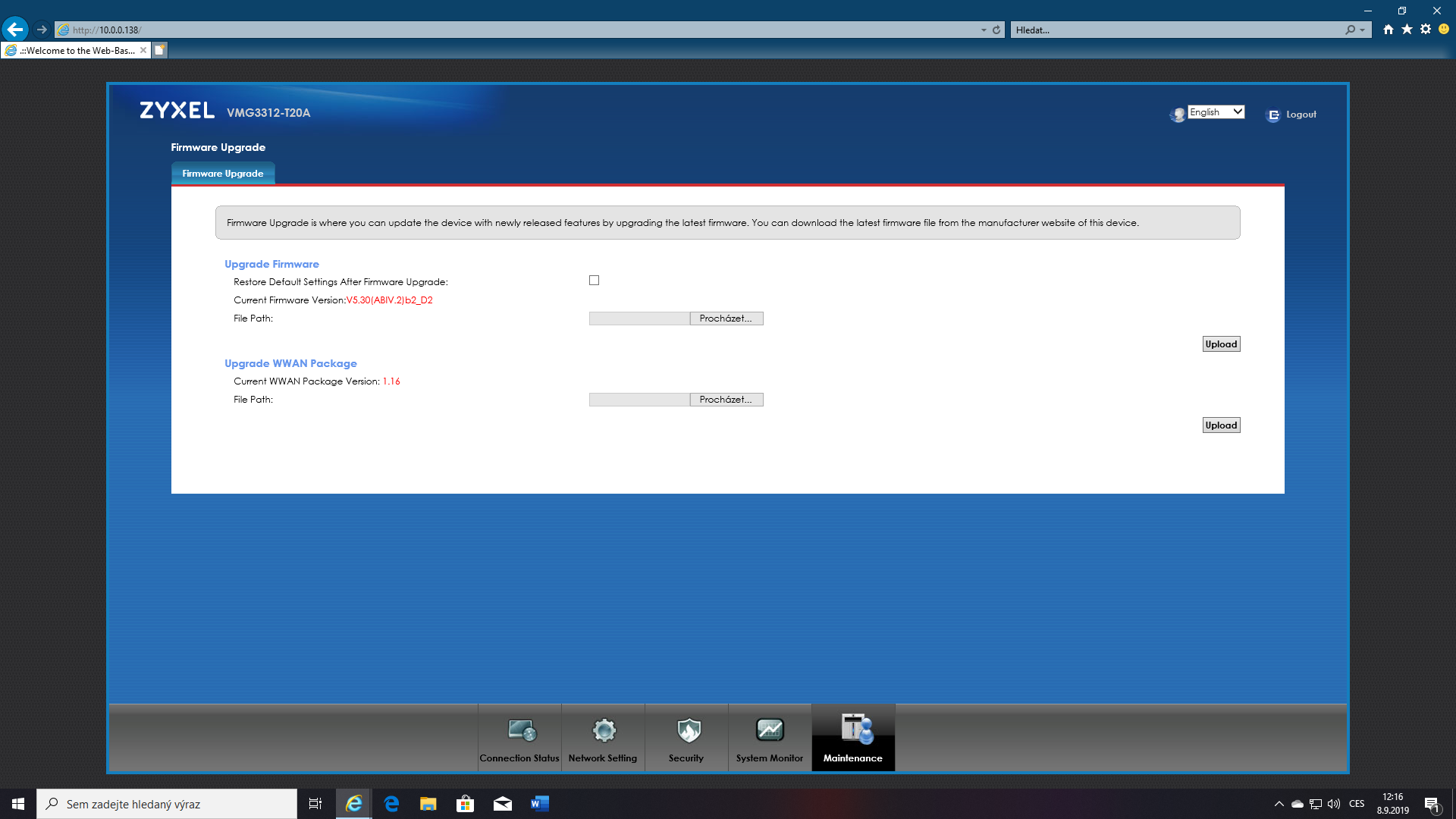Open the Security shield icon
This screenshot has width=1456, height=819.
click(688, 731)
